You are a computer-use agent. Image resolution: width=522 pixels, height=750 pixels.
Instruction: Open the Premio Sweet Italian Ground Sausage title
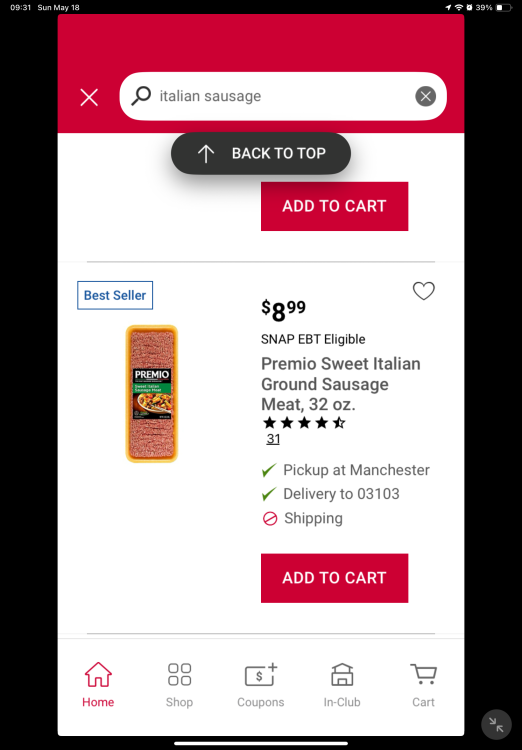341,384
